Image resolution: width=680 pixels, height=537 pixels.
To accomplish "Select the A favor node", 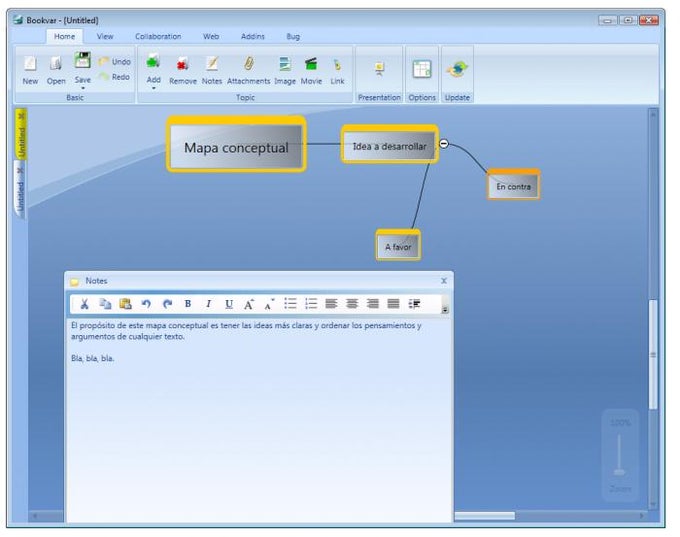I will coord(398,246).
